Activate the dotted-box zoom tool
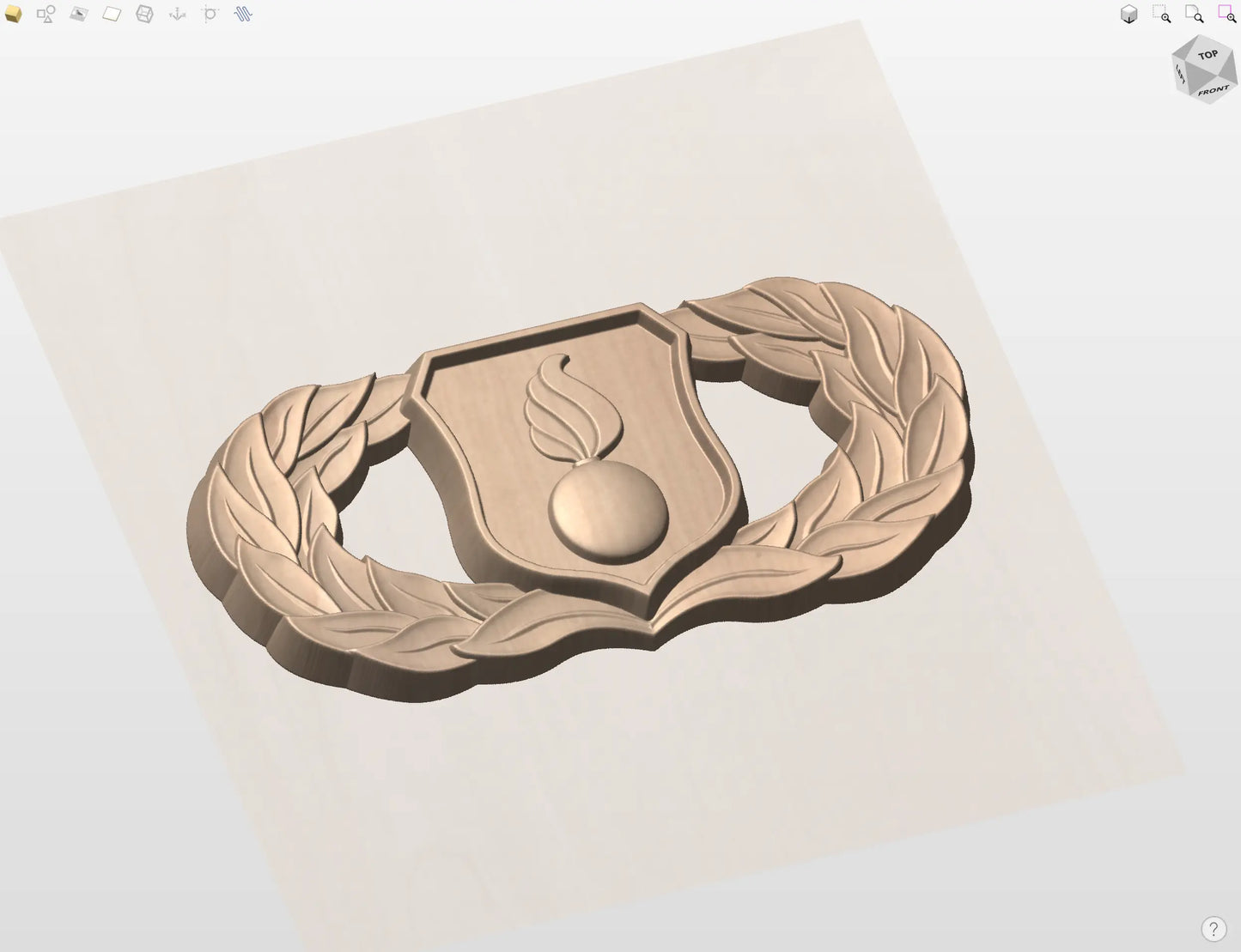Image resolution: width=1241 pixels, height=952 pixels. pyautogui.click(x=1161, y=15)
